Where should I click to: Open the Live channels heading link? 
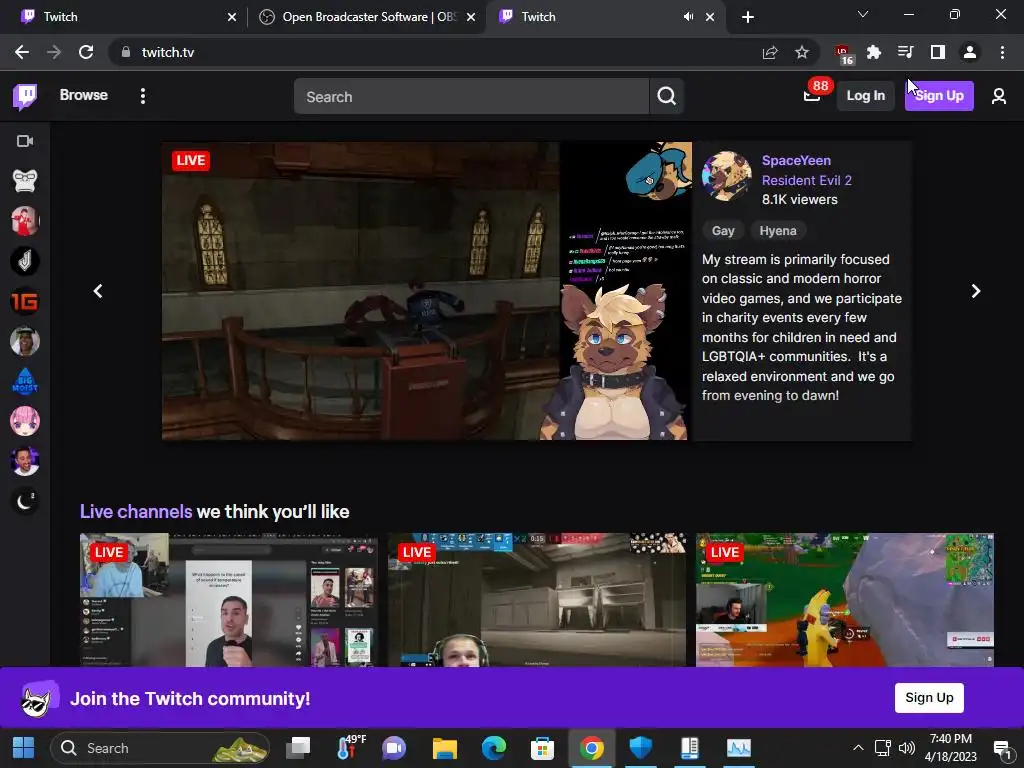pos(136,511)
